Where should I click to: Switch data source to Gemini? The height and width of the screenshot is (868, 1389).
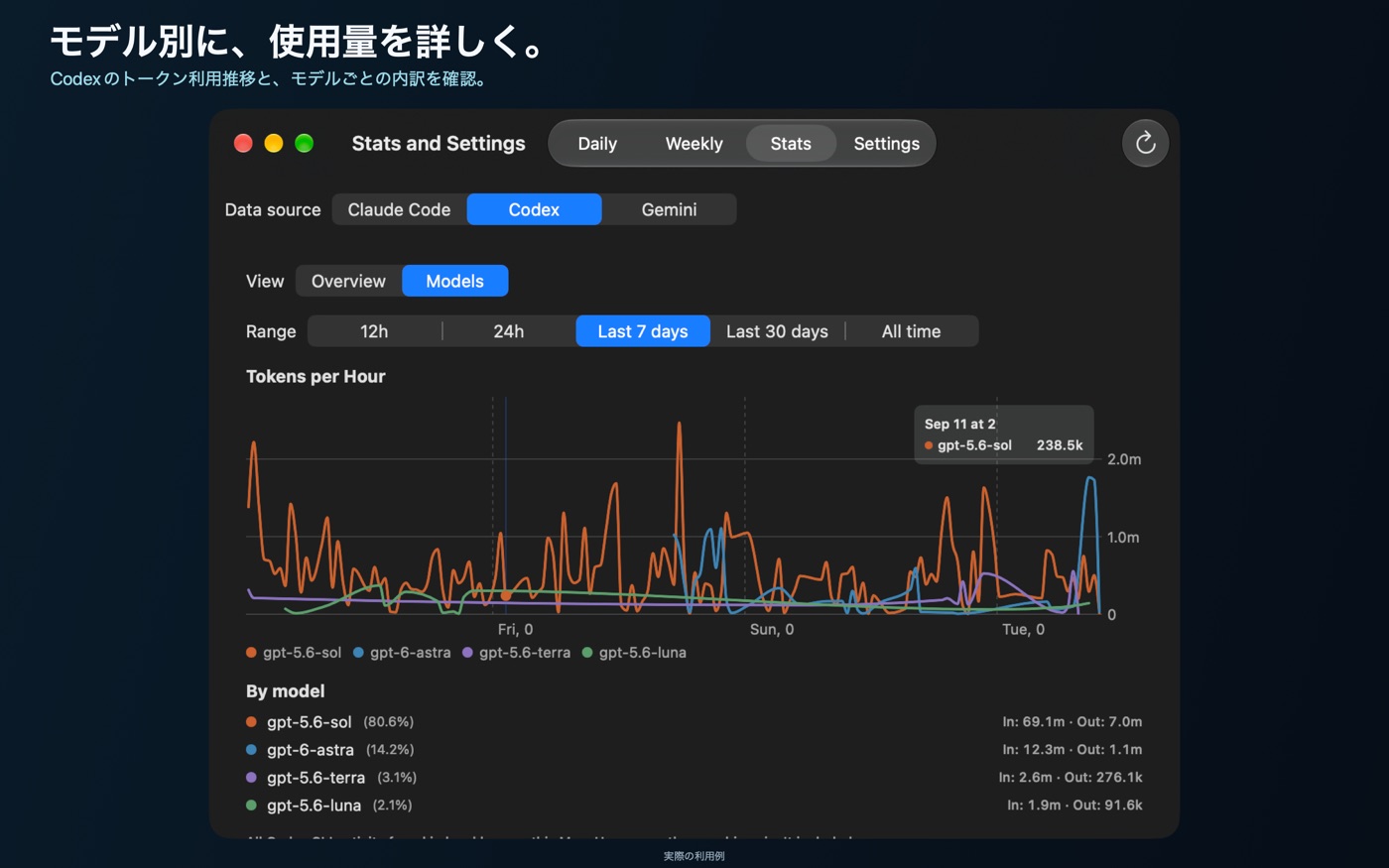(669, 209)
